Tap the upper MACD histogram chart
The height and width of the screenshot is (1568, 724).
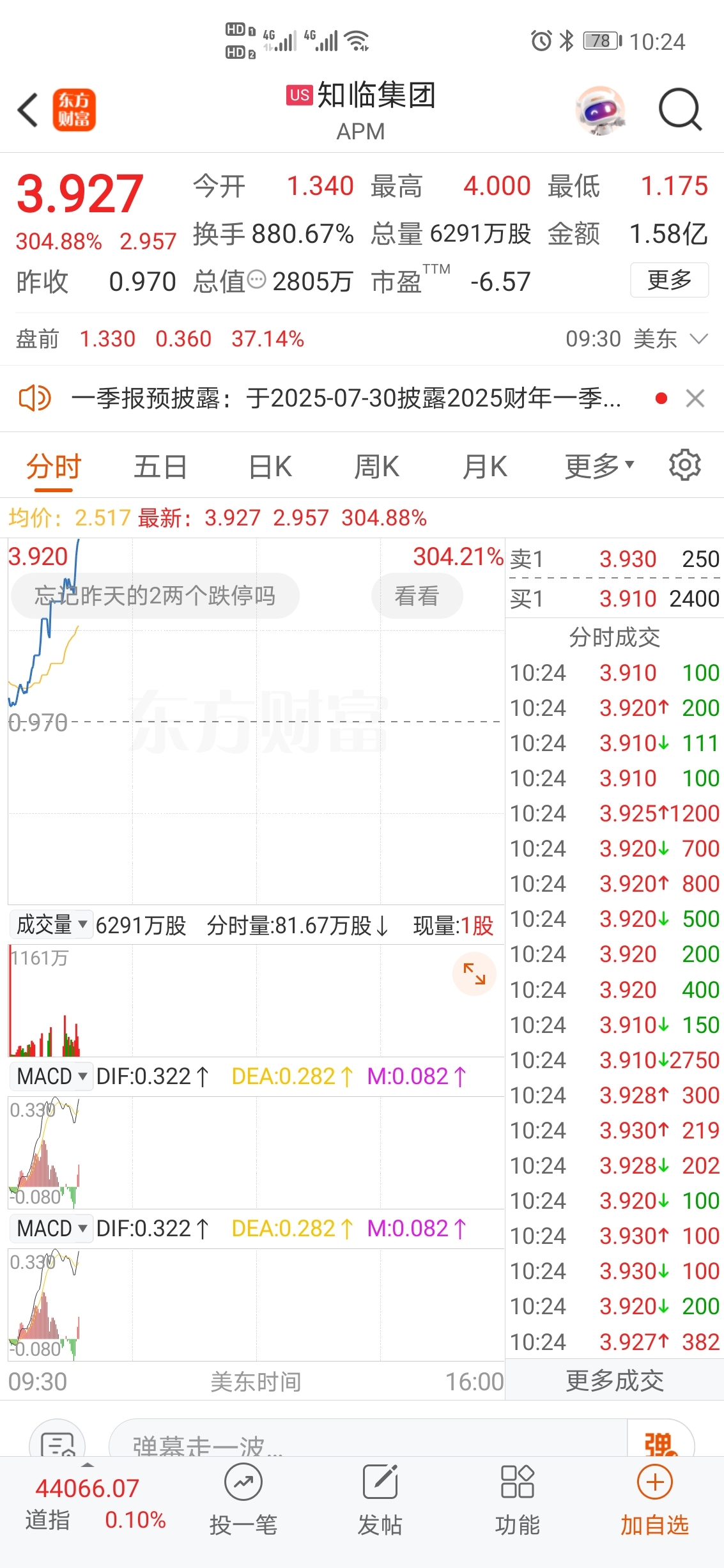(x=256, y=1153)
